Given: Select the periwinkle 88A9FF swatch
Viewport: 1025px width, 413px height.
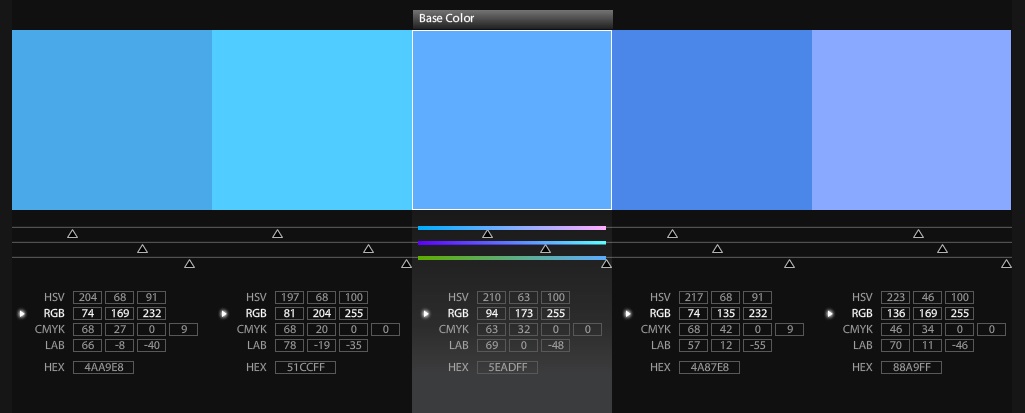Looking at the screenshot, I should (x=911, y=120).
